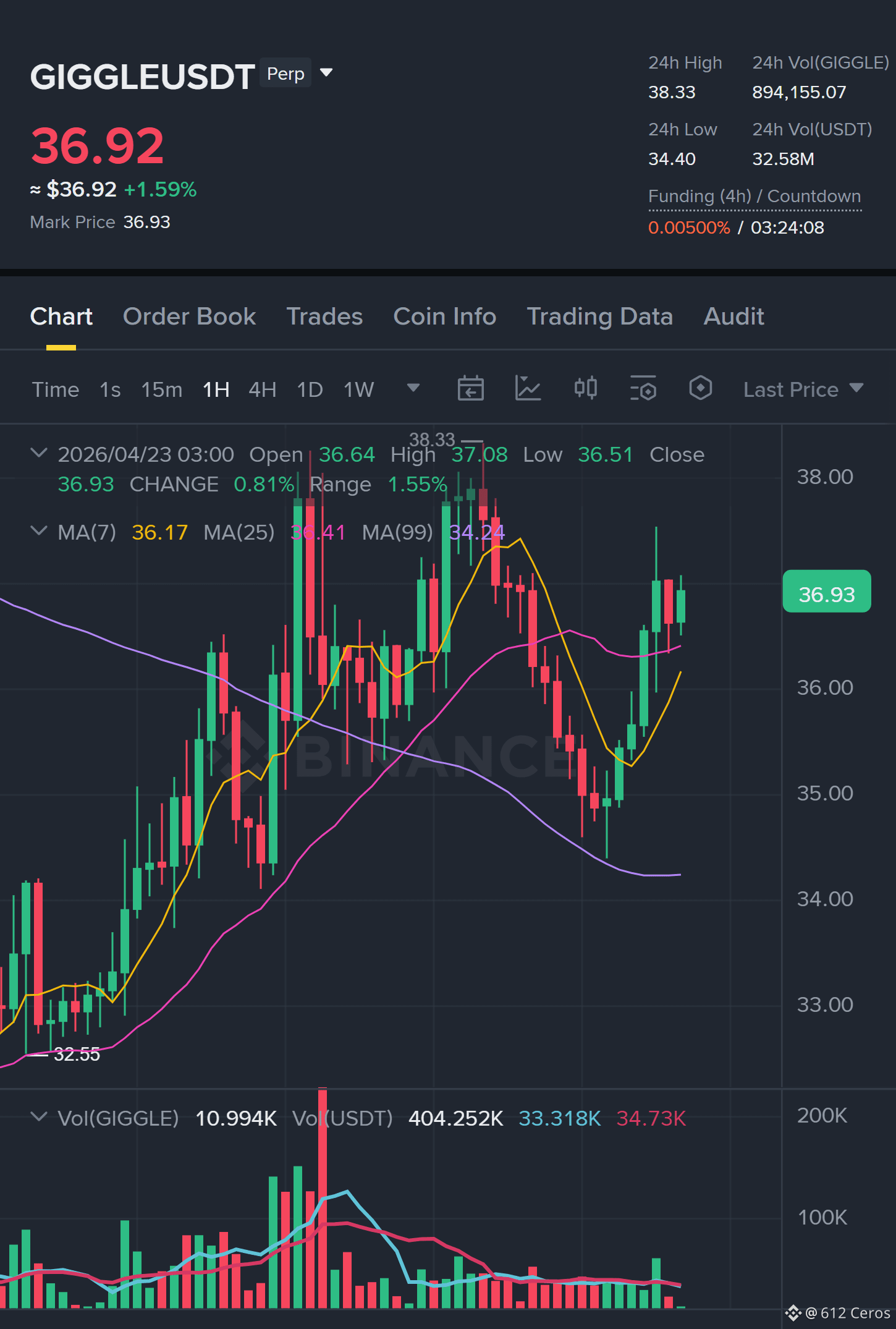Image resolution: width=896 pixels, height=1329 pixels.
Task: Switch to the Order Book tab
Action: (x=189, y=316)
